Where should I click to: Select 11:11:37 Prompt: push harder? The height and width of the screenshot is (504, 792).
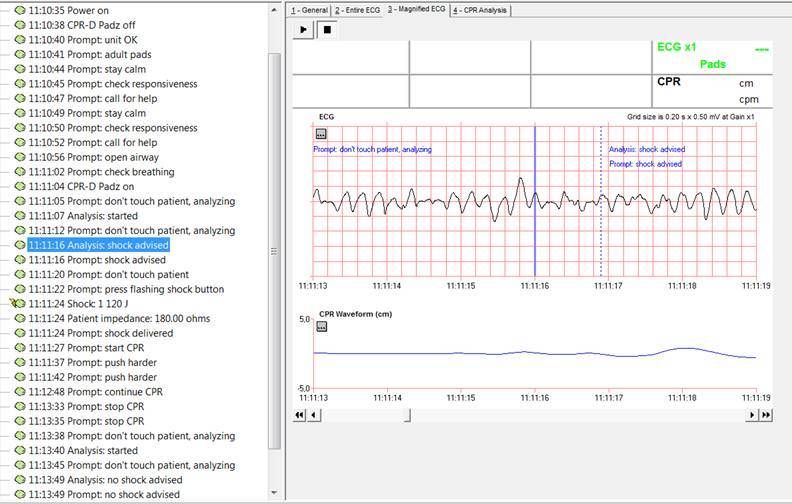click(x=92, y=362)
